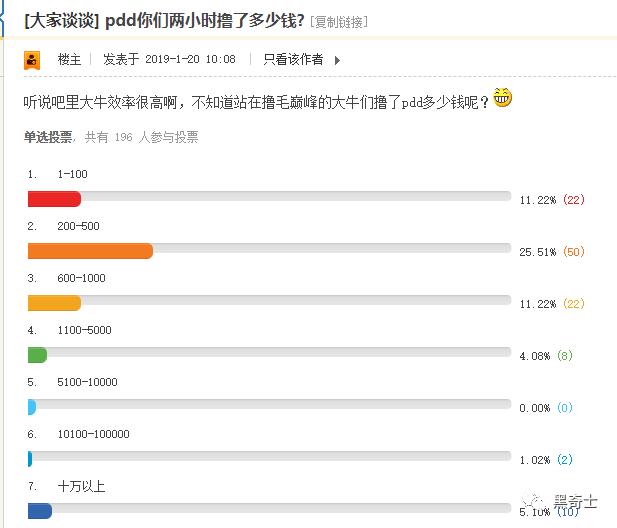Click the dark blue 十万以上 poll bar
Viewport: 617px width, 528px height.
pos(40,511)
